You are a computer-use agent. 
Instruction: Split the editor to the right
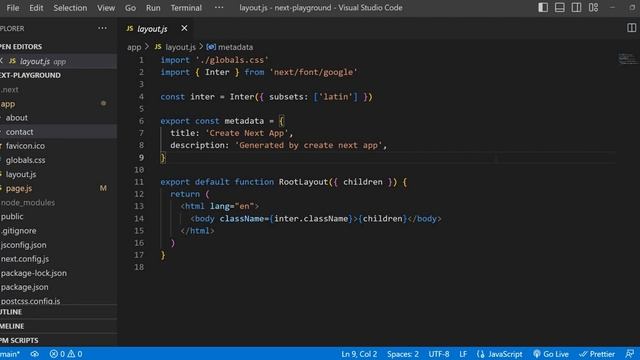pos(631,28)
